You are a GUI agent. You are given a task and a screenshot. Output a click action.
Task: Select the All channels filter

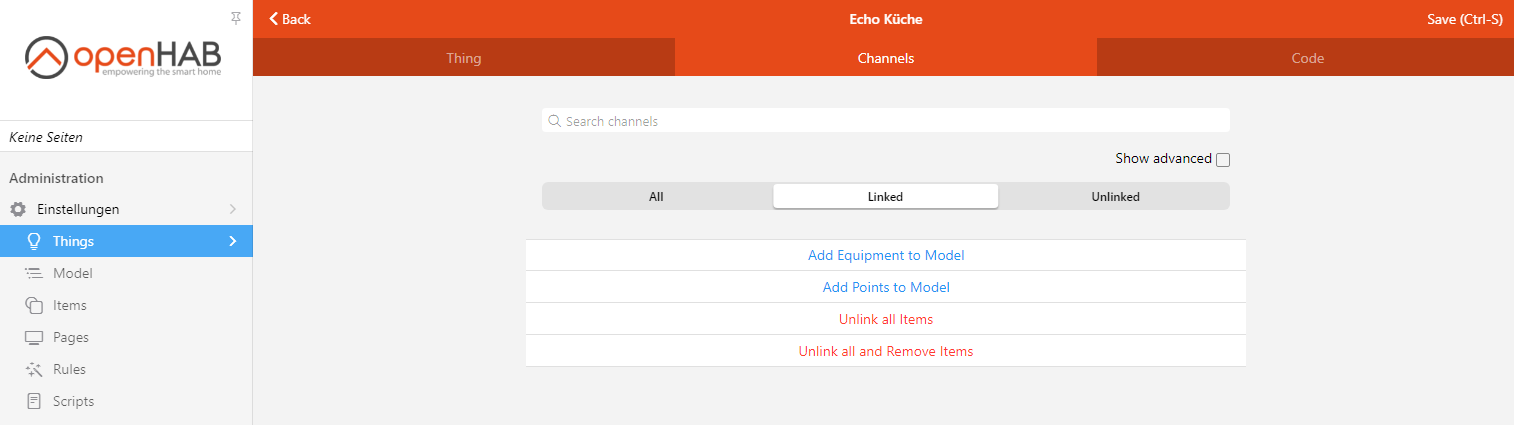[x=656, y=197]
